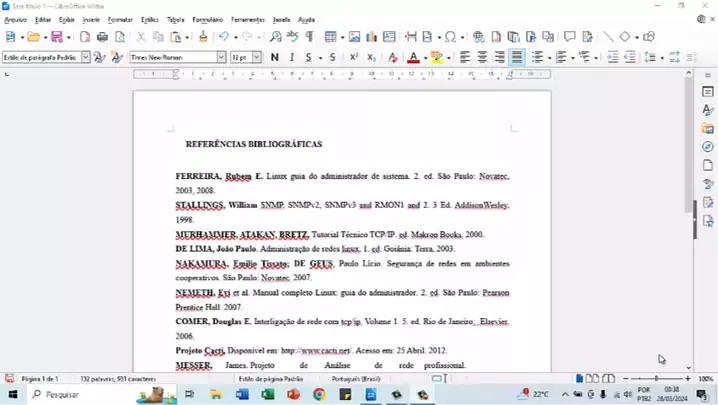Image resolution: width=718 pixels, height=405 pixels.
Task: Open the Tabela menu
Action: click(175, 19)
